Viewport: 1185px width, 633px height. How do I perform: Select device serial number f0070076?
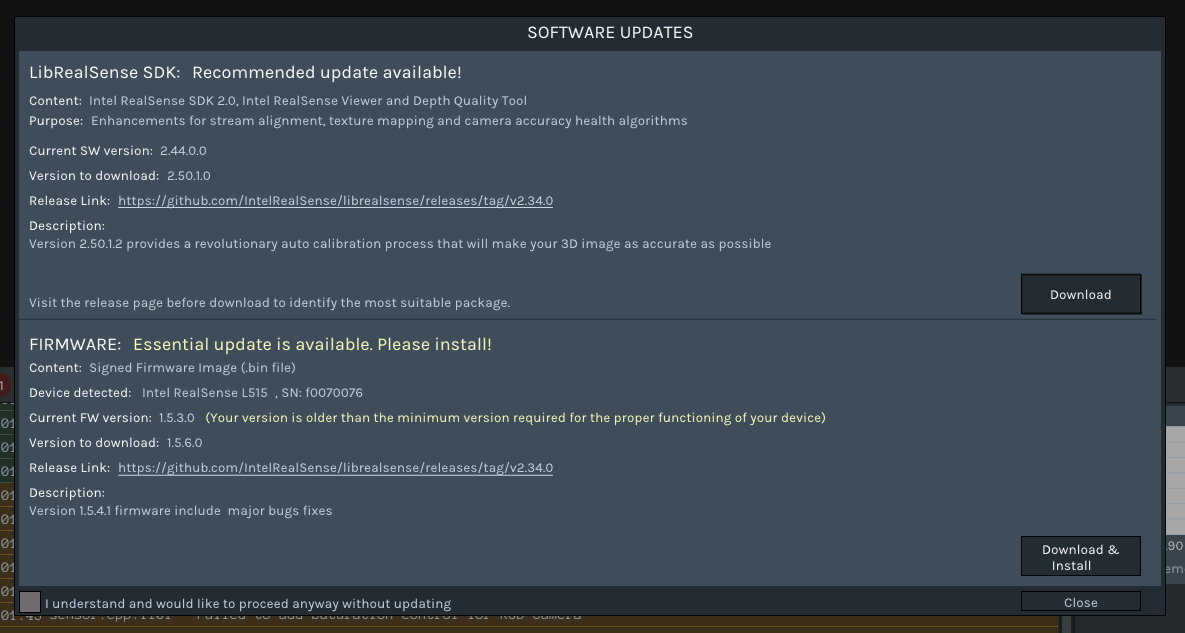point(334,393)
